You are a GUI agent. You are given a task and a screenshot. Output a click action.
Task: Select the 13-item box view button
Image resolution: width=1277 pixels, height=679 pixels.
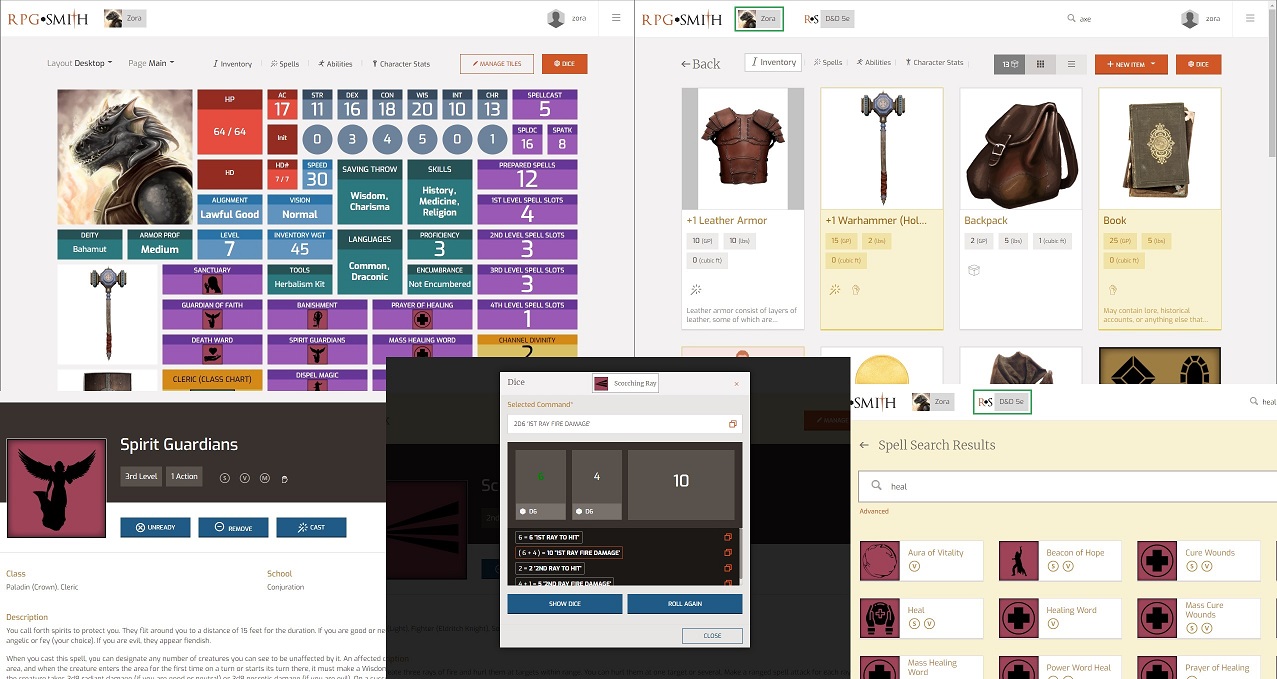1009,64
